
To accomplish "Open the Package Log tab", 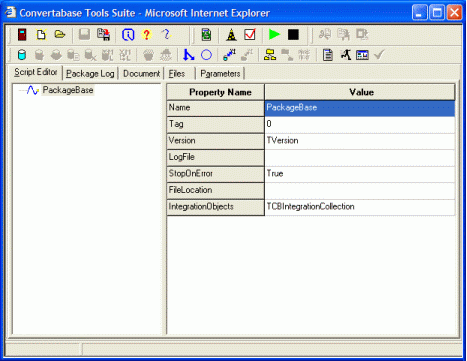I will (x=90, y=73).
